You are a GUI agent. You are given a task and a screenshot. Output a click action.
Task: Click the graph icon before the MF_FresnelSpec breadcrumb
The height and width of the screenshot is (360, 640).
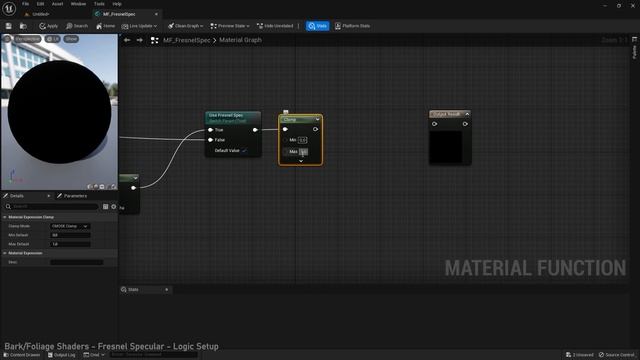coord(154,40)
